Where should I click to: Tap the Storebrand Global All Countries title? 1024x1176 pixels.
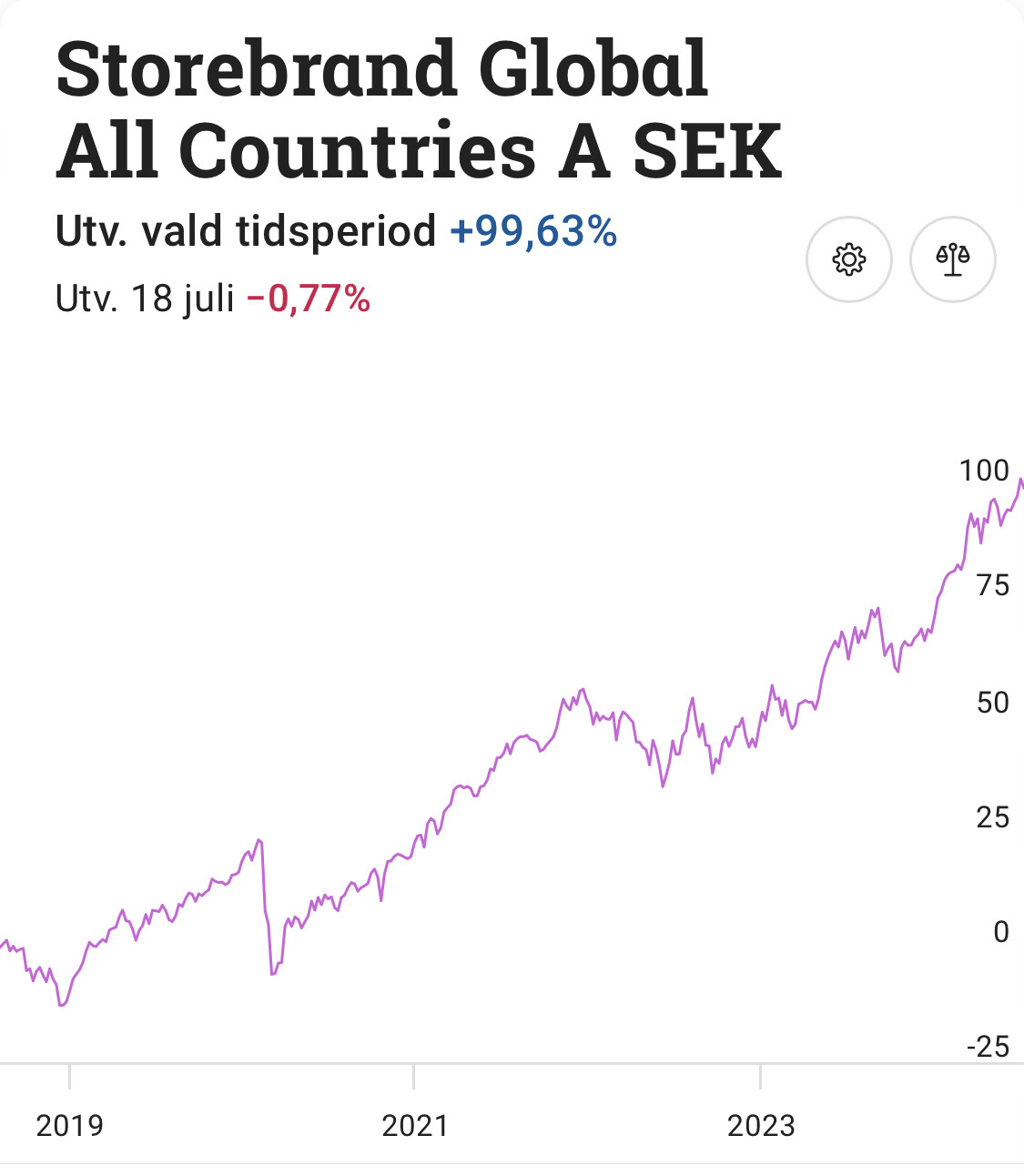point(419,109)
